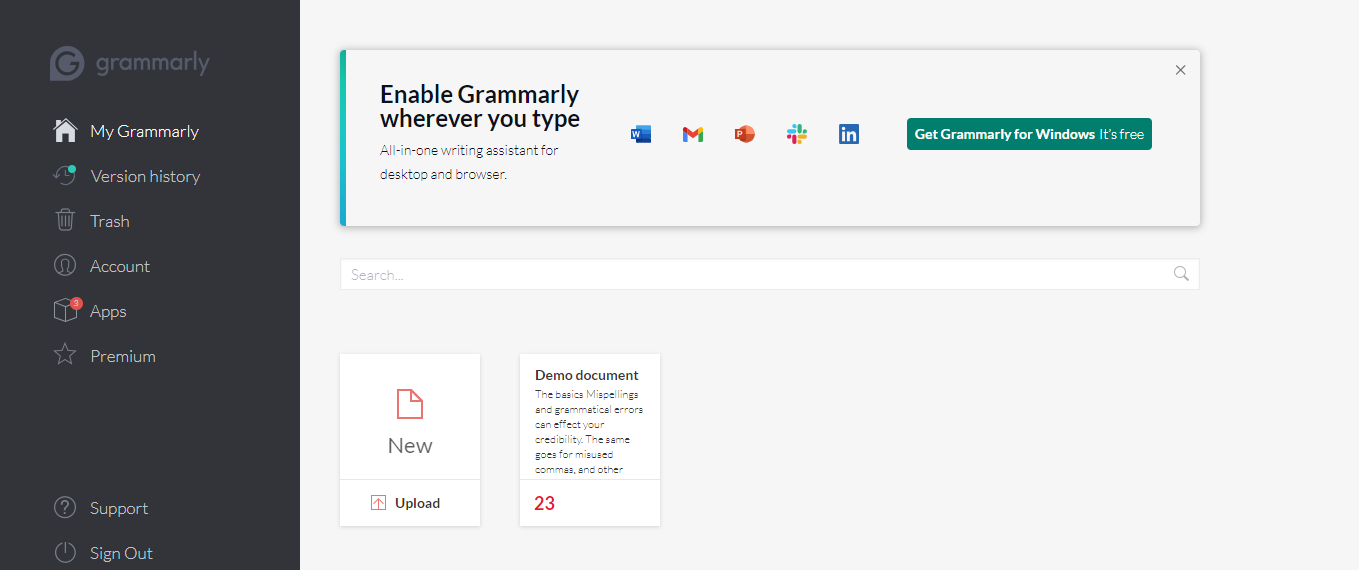This screenshot has width=1359, height=570.
Task: Click the PowerPoint icon in banner
Action: [x=744, y=134]
